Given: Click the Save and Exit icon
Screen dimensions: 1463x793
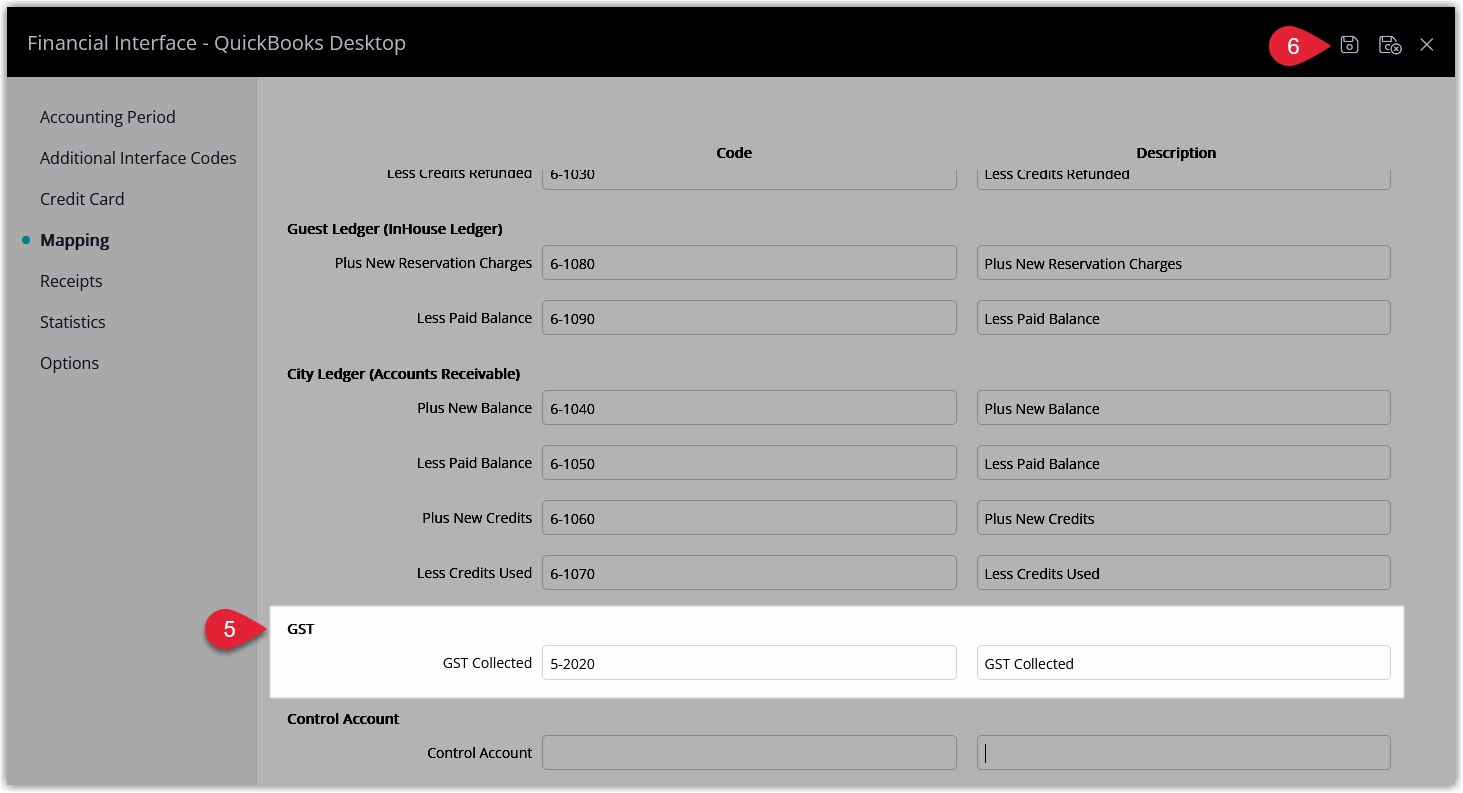Looking at the screenshot, I should 1390,45.
